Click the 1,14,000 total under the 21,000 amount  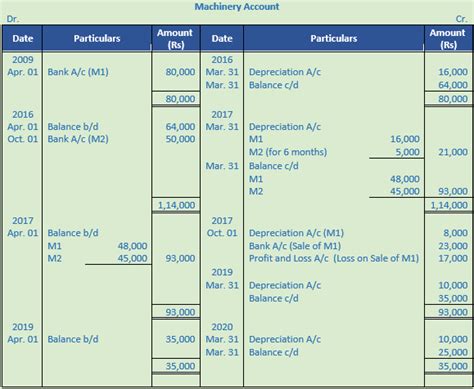pyautogui.click(x=449, y=205)
